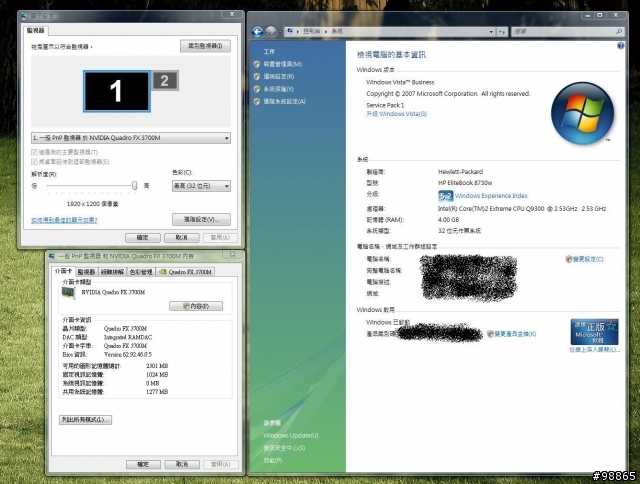Open the monitor dropdown showing NVIDIA Quadro FX 3700M
Screen dimensions: 640x484
click(x=131, y=138)
